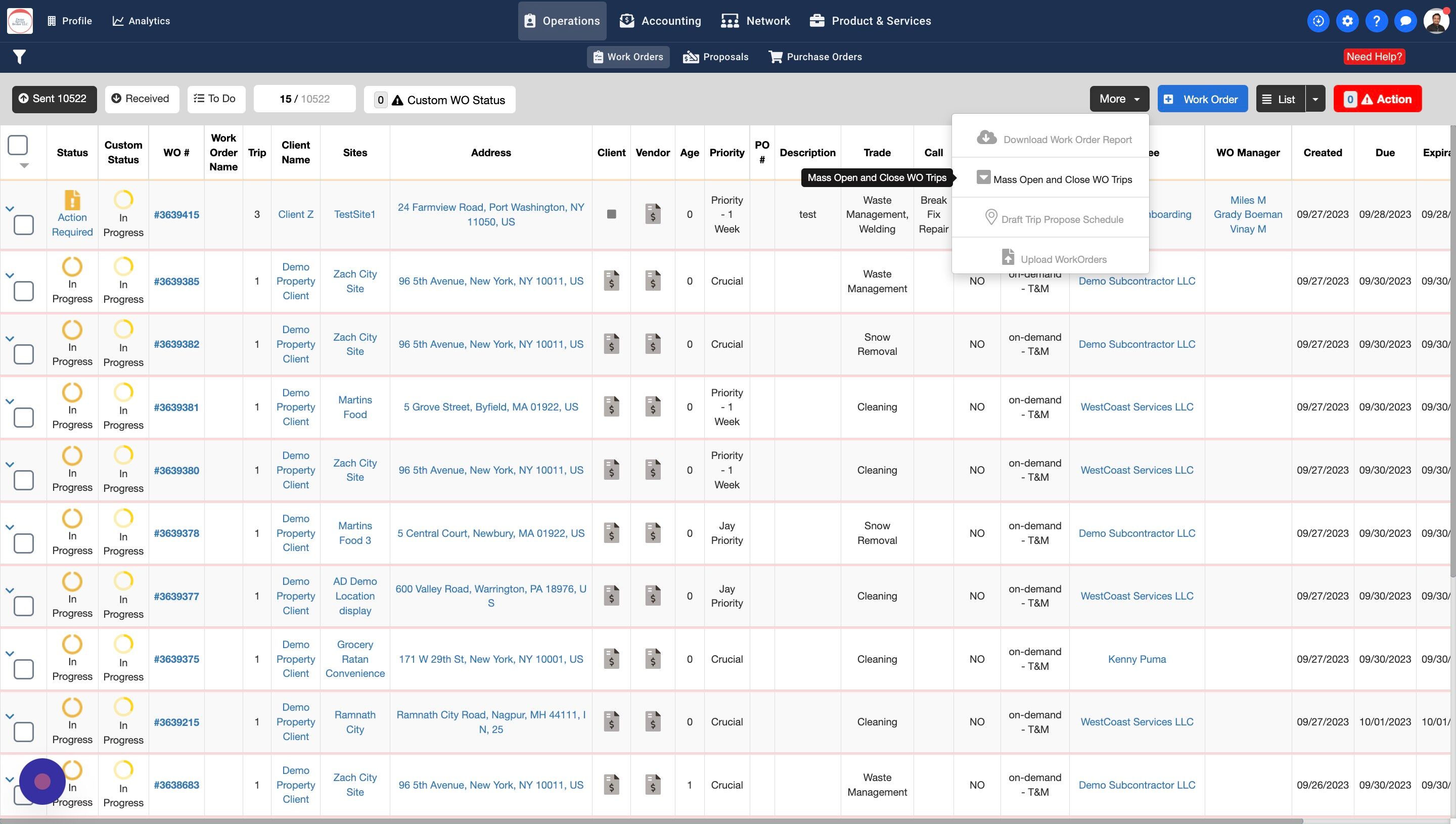Click the filter funnel icon
Screen dimensions: 1456x824
pos(19,57)
